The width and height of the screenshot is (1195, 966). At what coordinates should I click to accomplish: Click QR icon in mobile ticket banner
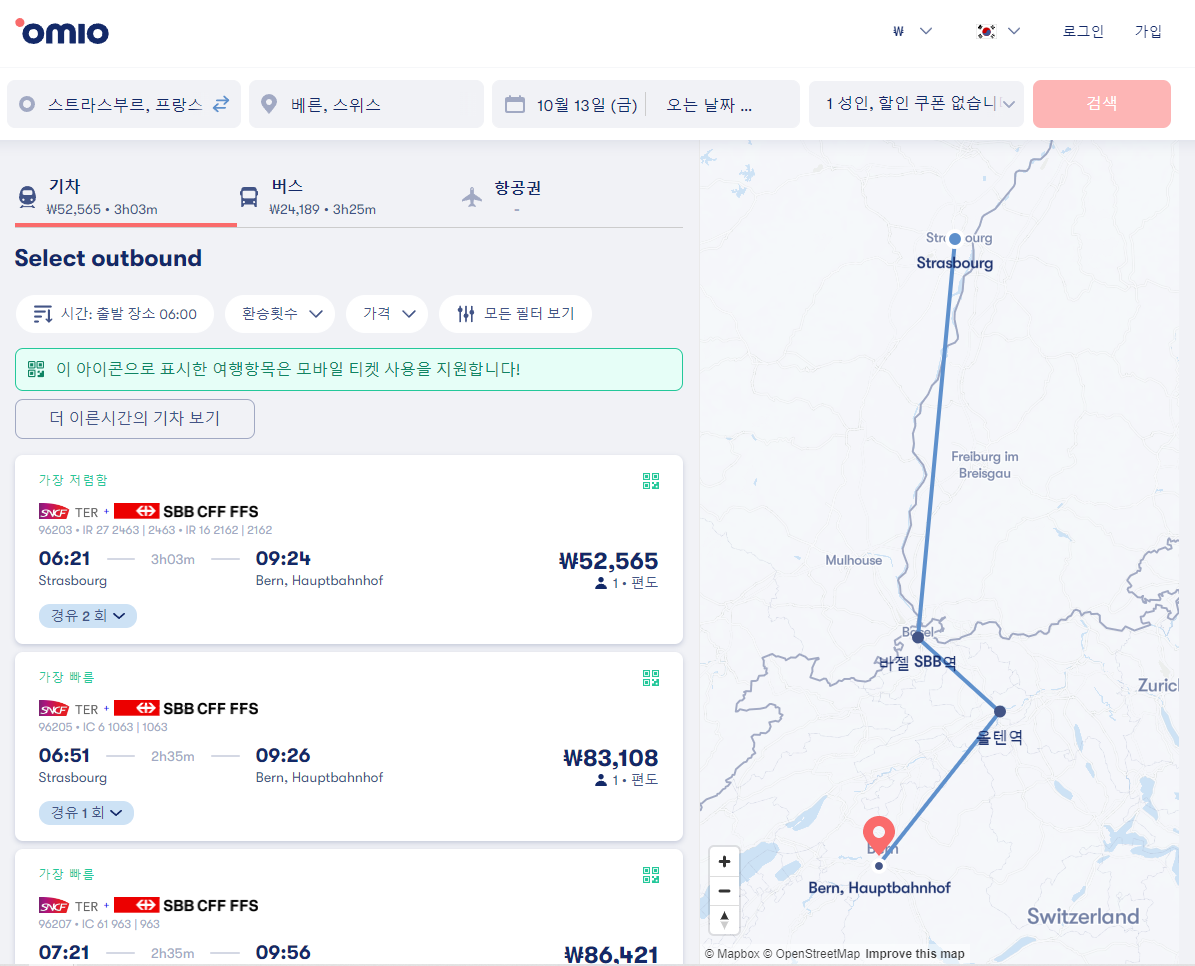click(36, 369)
